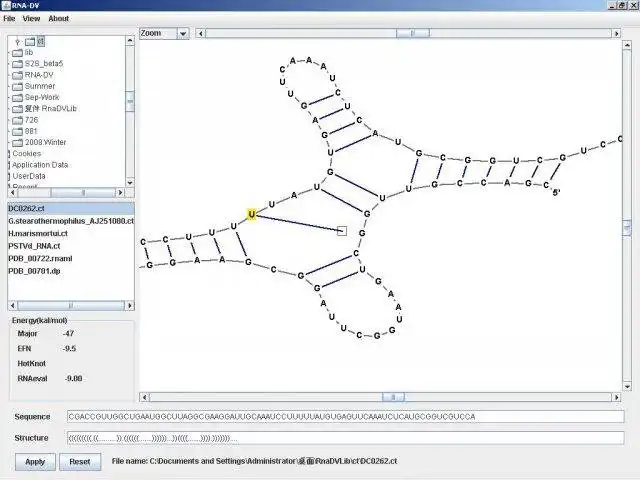Image resolution: width=640 pixels, height=480 pixels.
Task: Click the top horizontal slider thumb
Action: [x=413, y=33]
